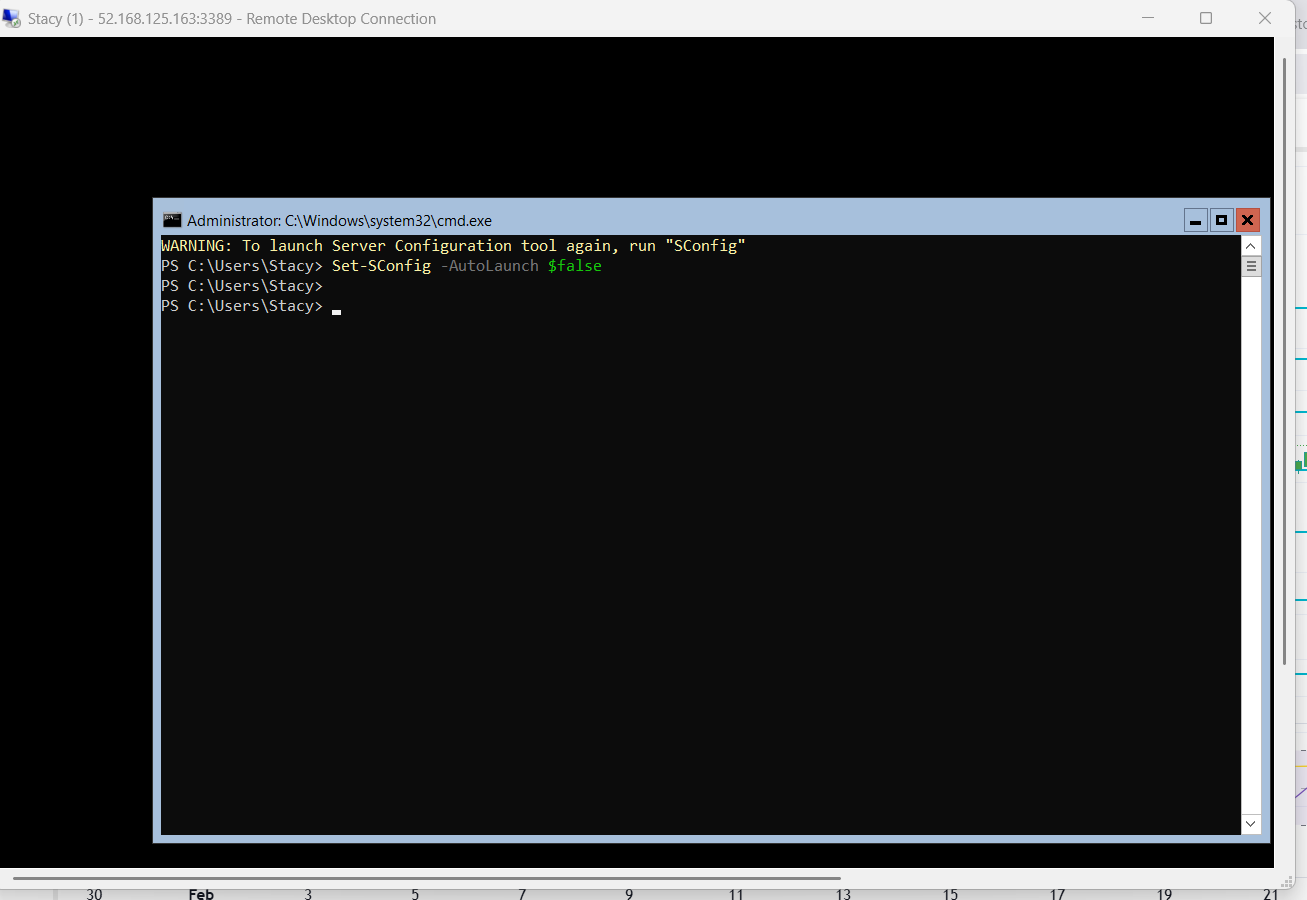
Task: Maximize the Remote Desktop Connection window
Action: pyautogui.click(x=1206, y=18)
